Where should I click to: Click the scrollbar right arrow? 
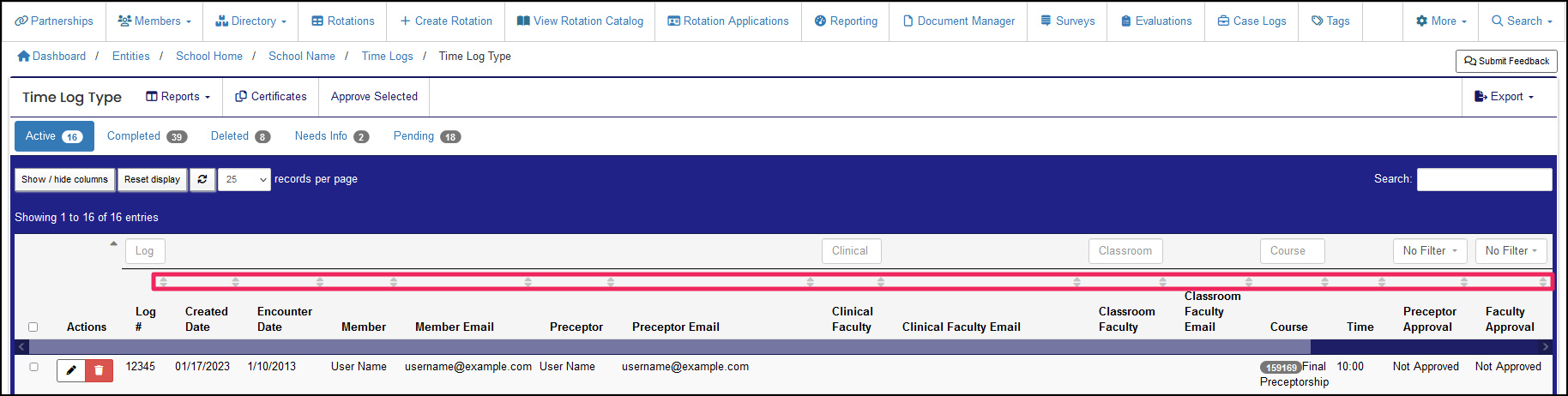[1546, 346]
